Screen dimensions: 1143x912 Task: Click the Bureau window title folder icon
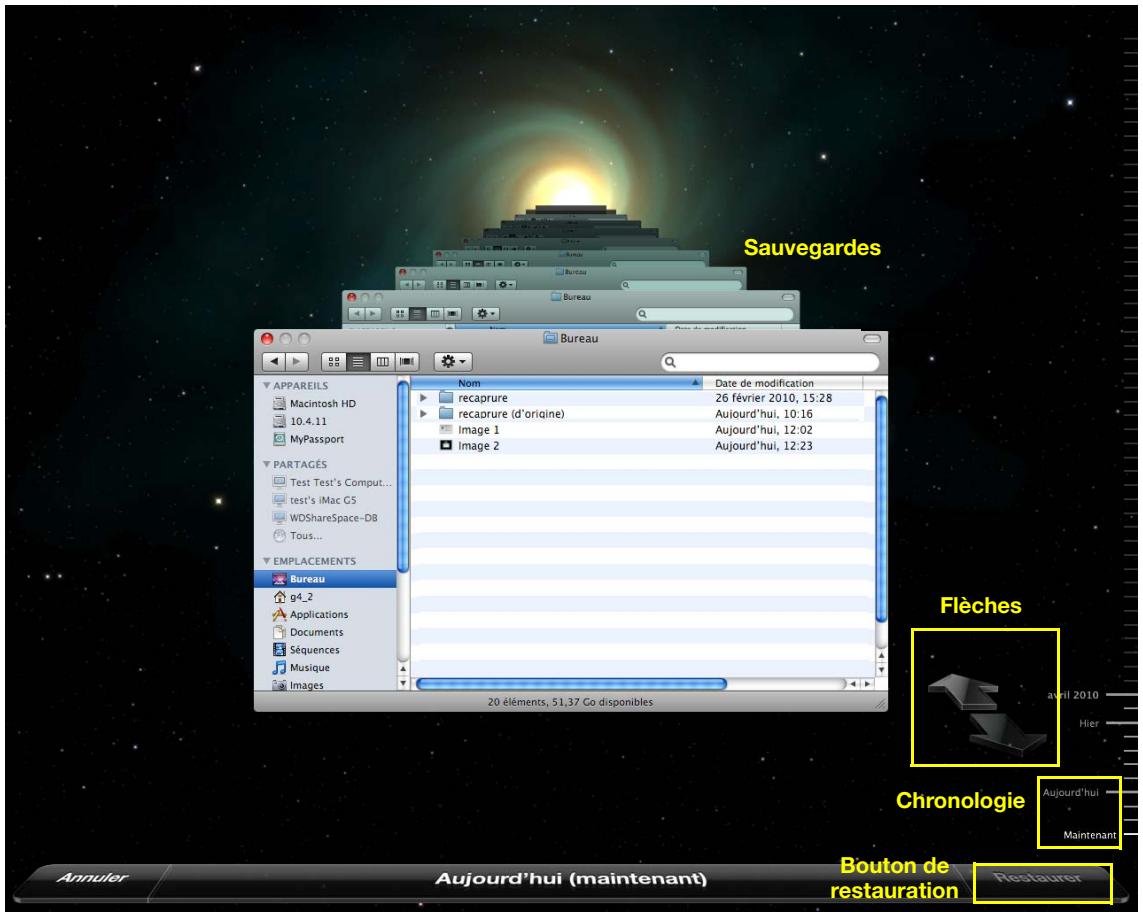pos(550,338)
